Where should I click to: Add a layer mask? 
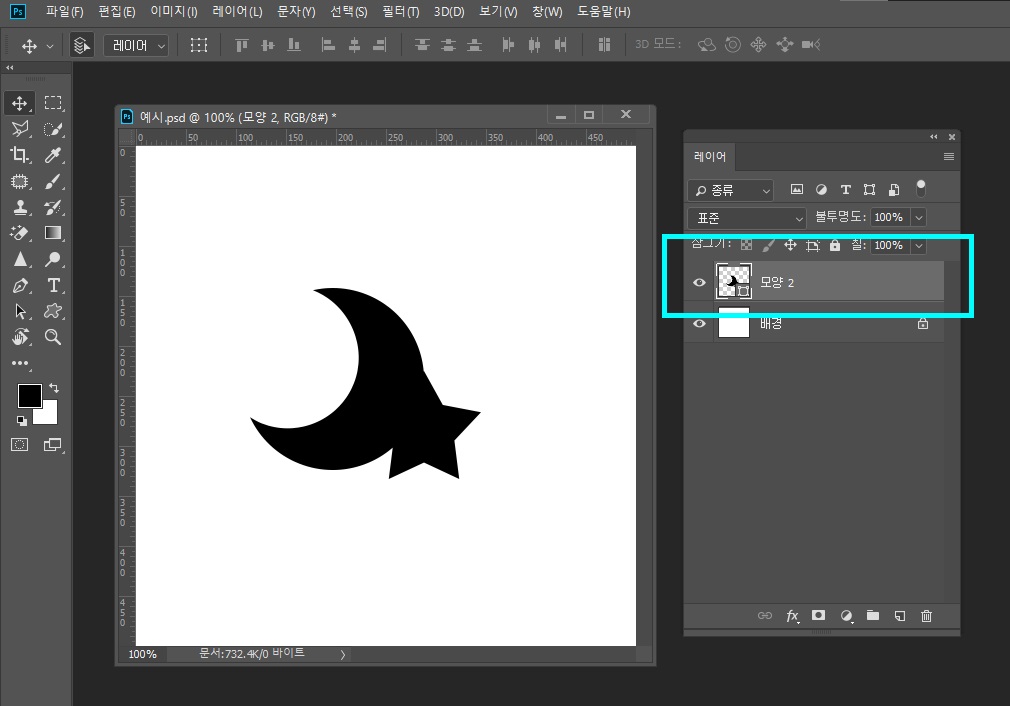818,615
